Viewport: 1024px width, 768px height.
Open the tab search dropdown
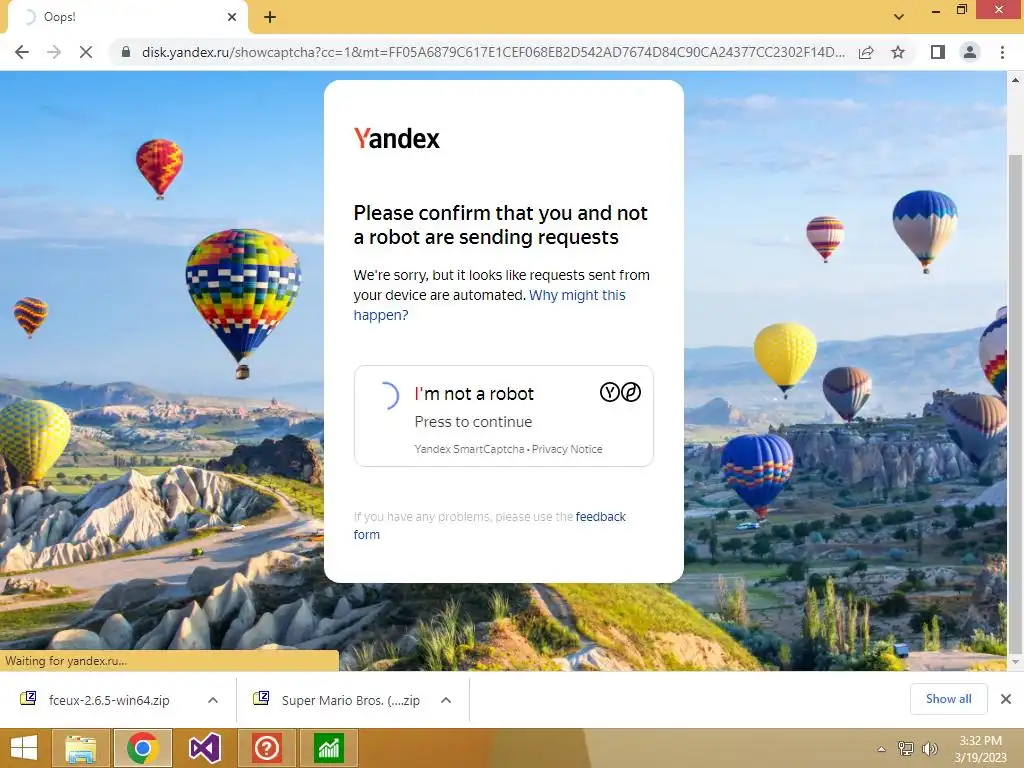[899, 16]
